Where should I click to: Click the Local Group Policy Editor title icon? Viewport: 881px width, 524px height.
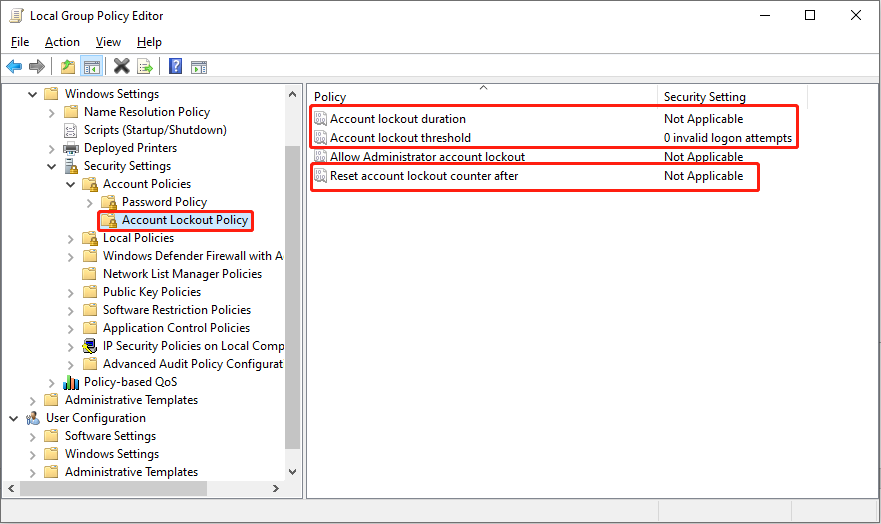[x=17, y=16]
